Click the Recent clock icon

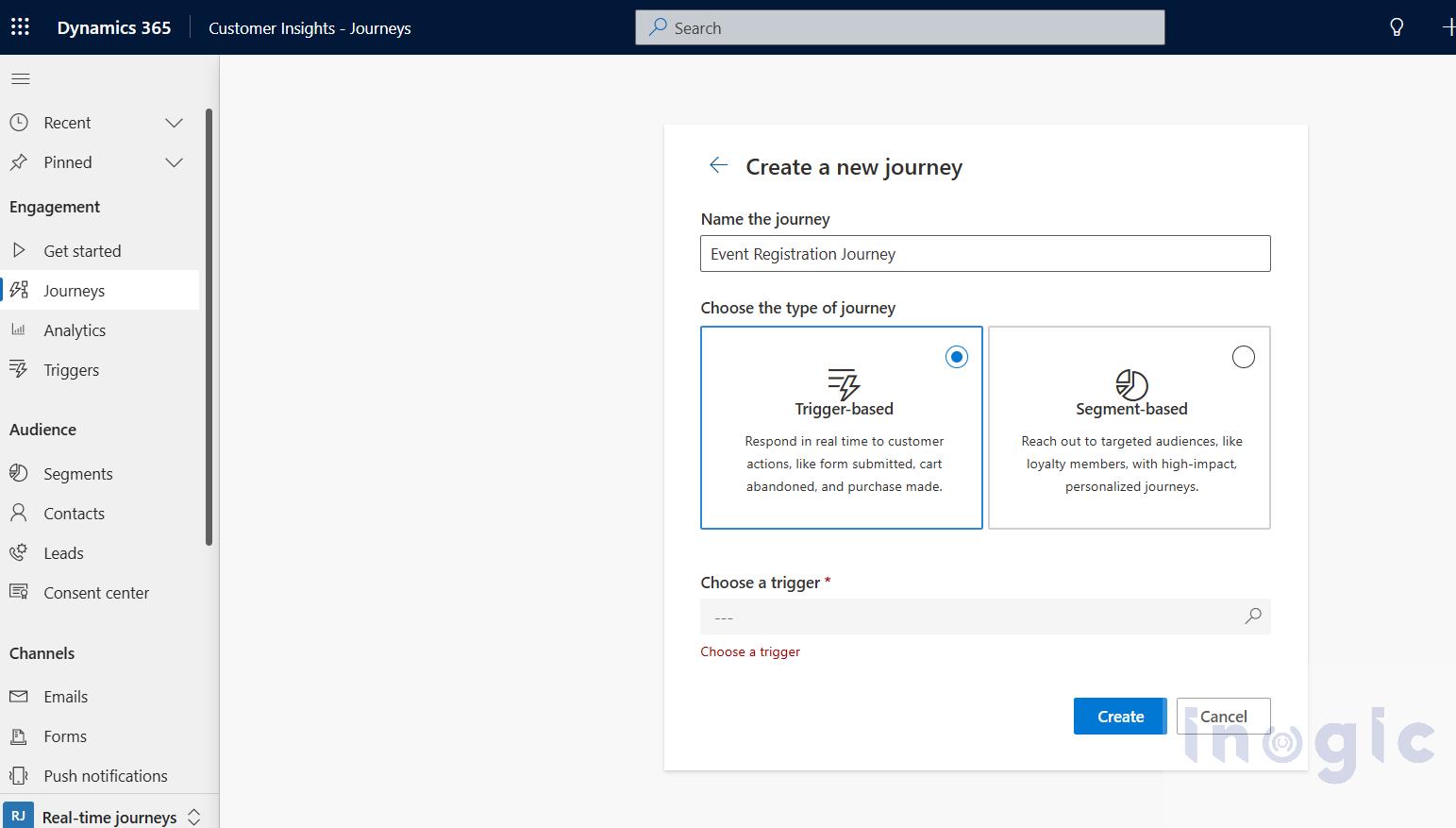pos(19,122)
